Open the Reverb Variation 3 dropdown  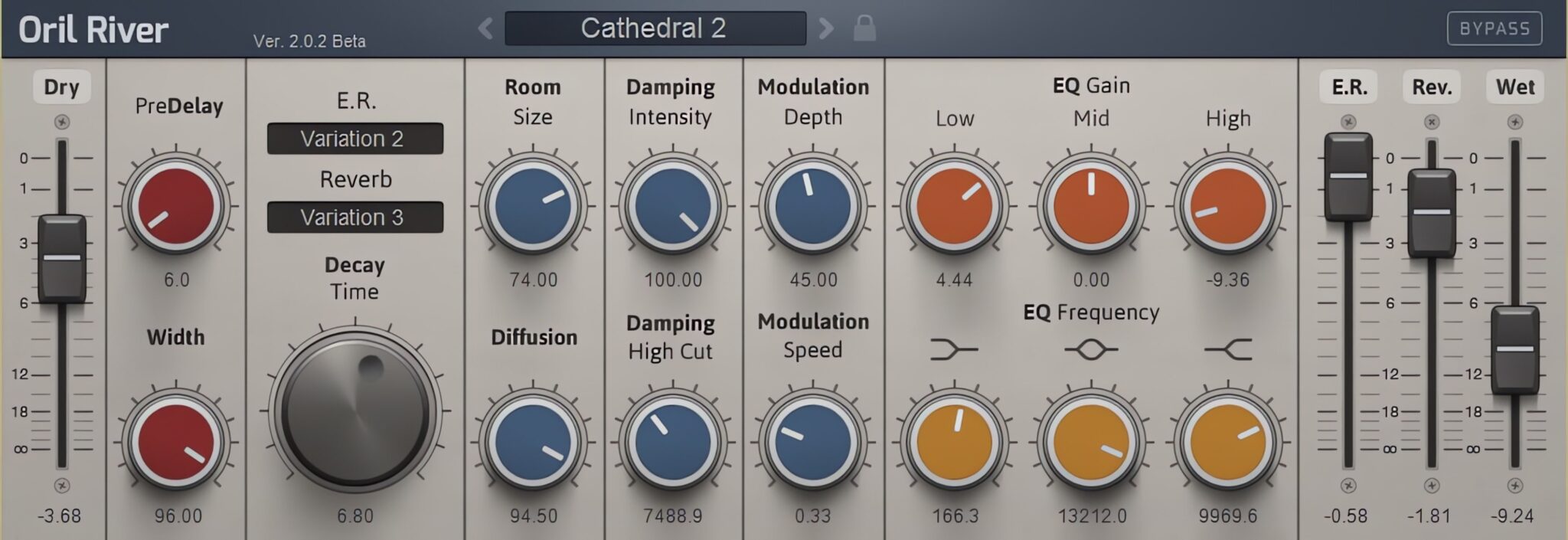tap(354, 218)
